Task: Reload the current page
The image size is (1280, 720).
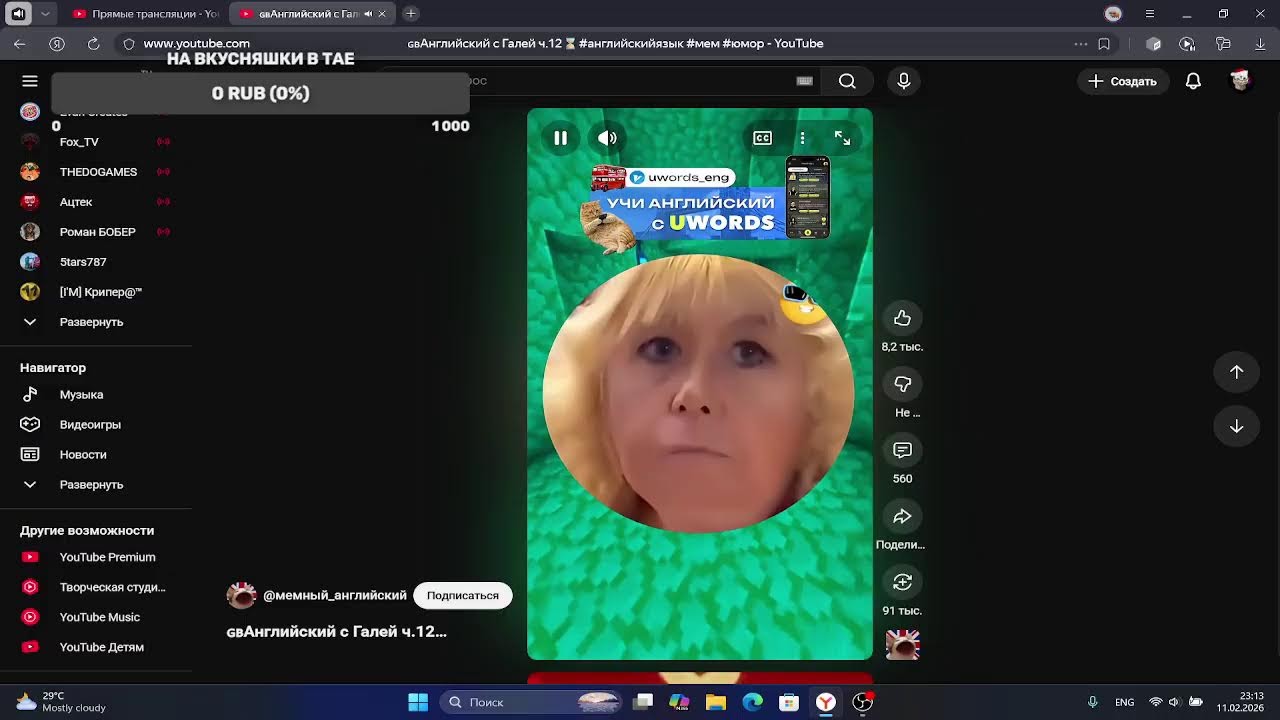Action: pyautogui.click(x=93, y=44)
